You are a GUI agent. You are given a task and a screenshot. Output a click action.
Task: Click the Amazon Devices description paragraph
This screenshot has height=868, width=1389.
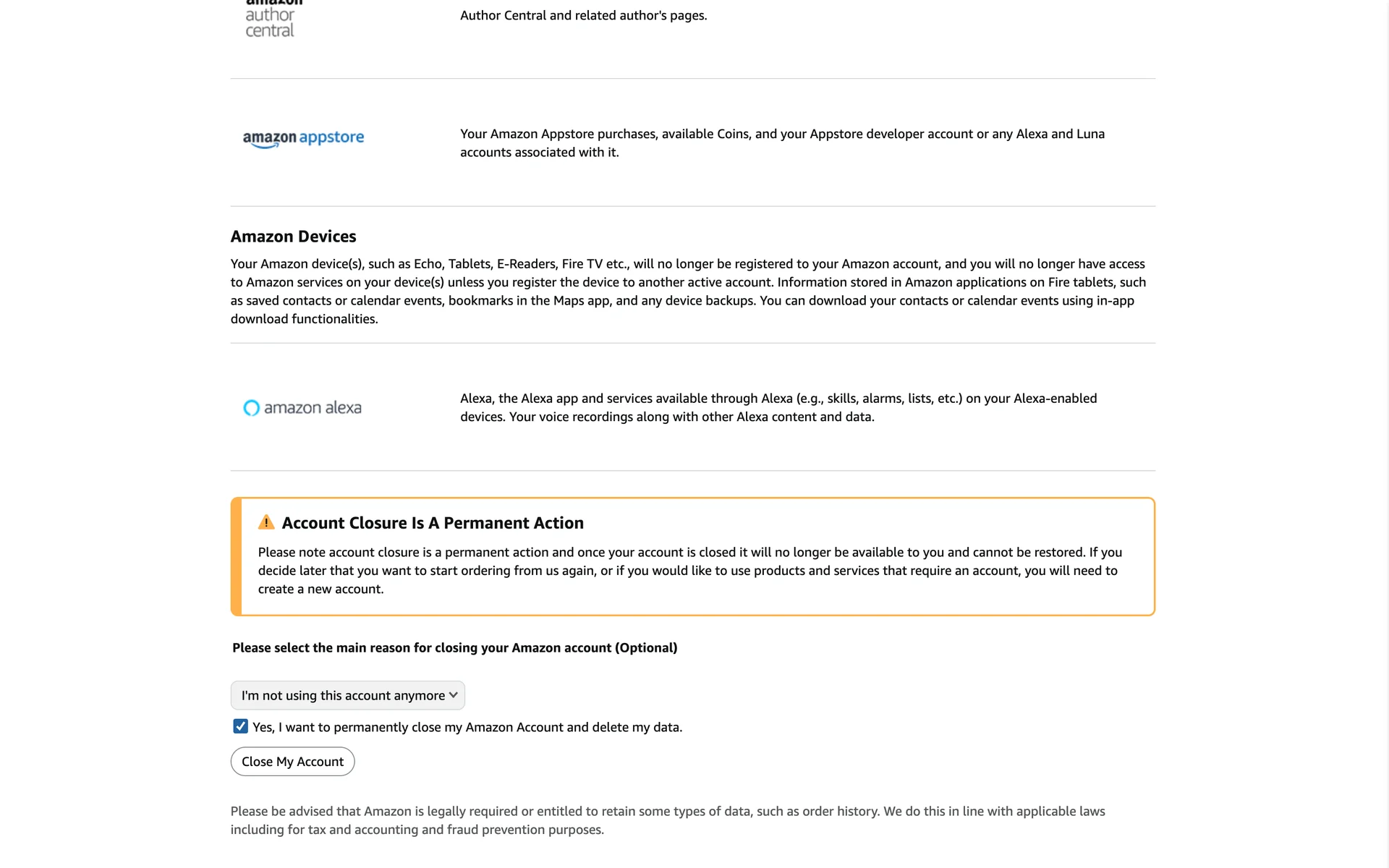[688, 292]
